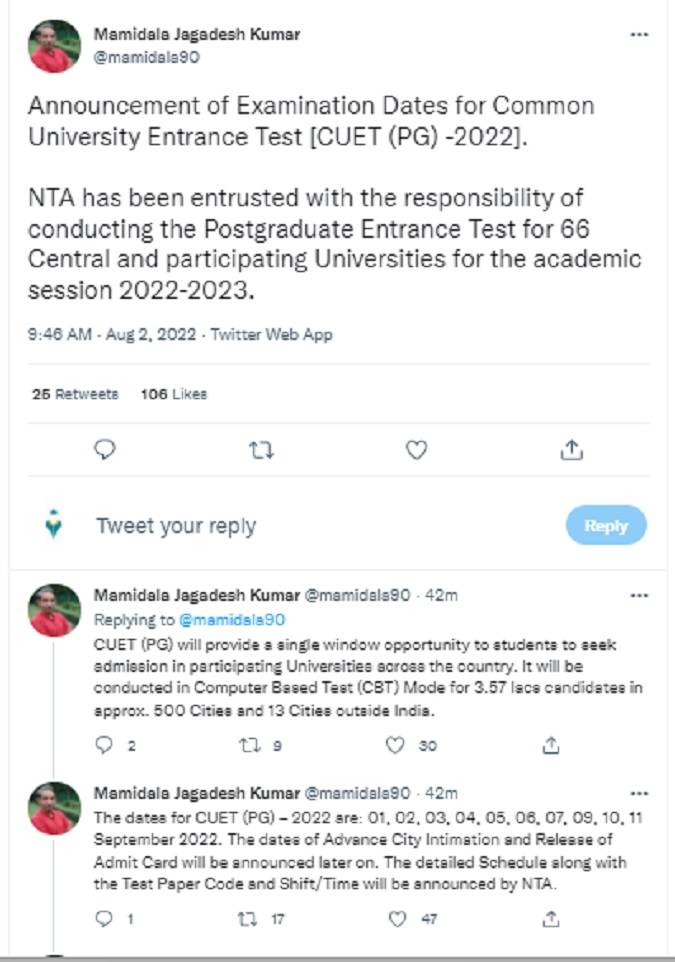The image size is (675, 962).
Task: Open more options on September dates tweet
Action: point(639,793)
